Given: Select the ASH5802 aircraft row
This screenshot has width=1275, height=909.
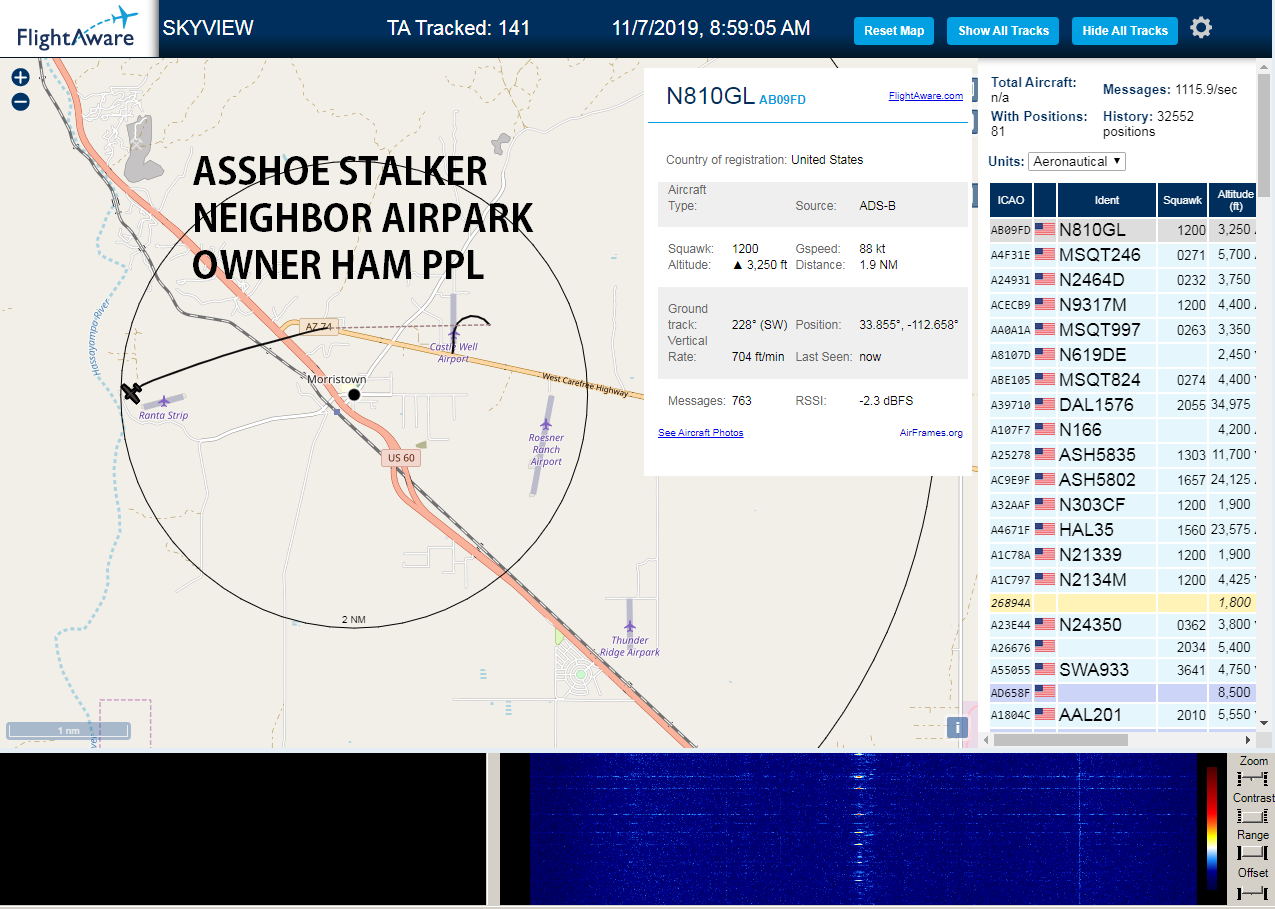Looking at the screenshot, I should tap(1123, 479).
